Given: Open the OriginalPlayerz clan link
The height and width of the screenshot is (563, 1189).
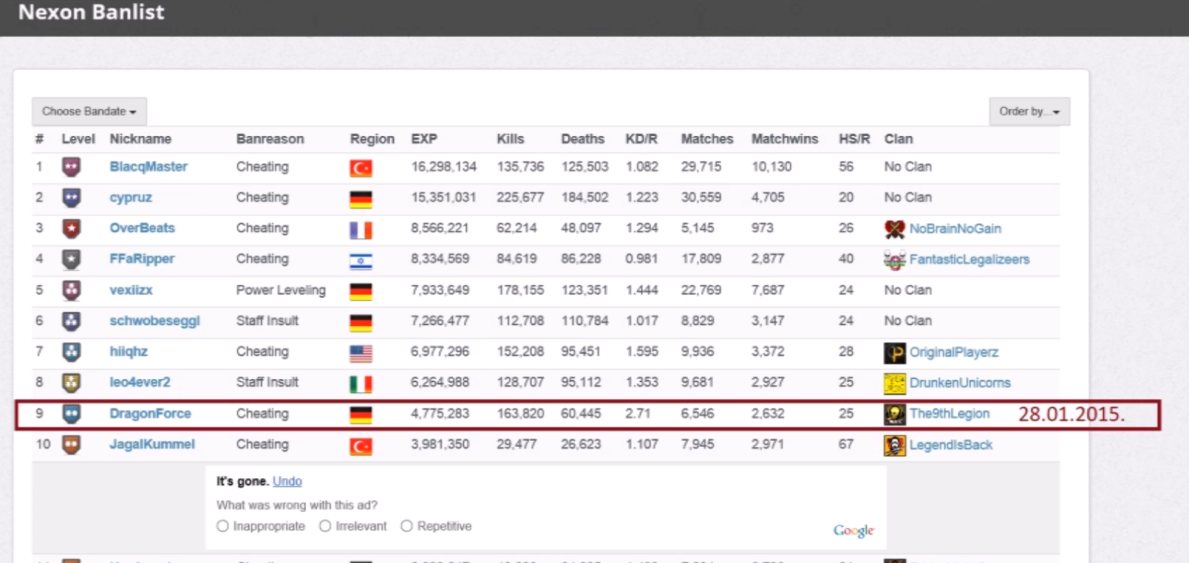Looking at the screenshot, I should coord(954,352).
